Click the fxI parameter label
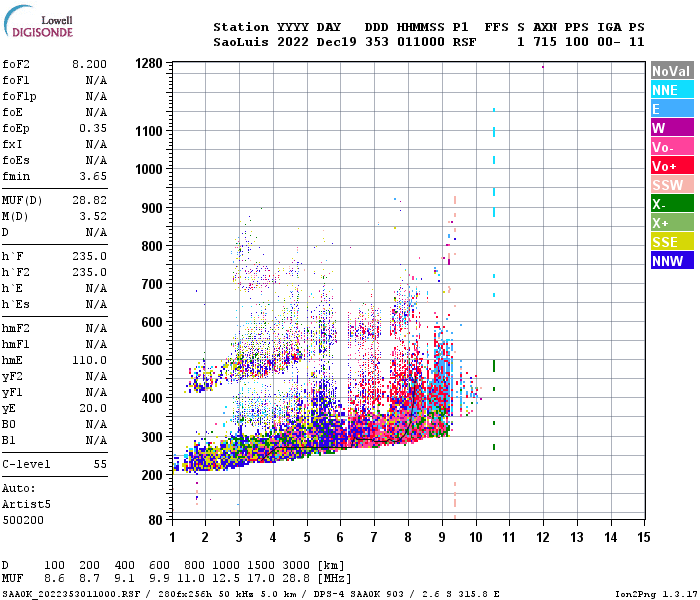700x600 pixels. [12, 144]
